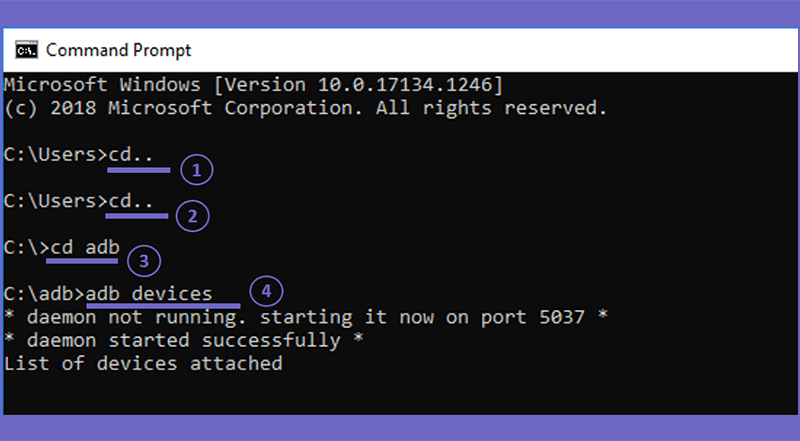The image size is (800, 441).
Task: Click the cd adb command text
Action: coord(85,248)
